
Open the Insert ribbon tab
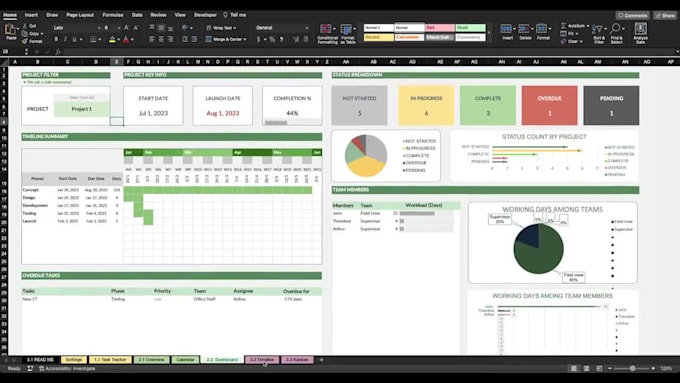tap(31, 15)
